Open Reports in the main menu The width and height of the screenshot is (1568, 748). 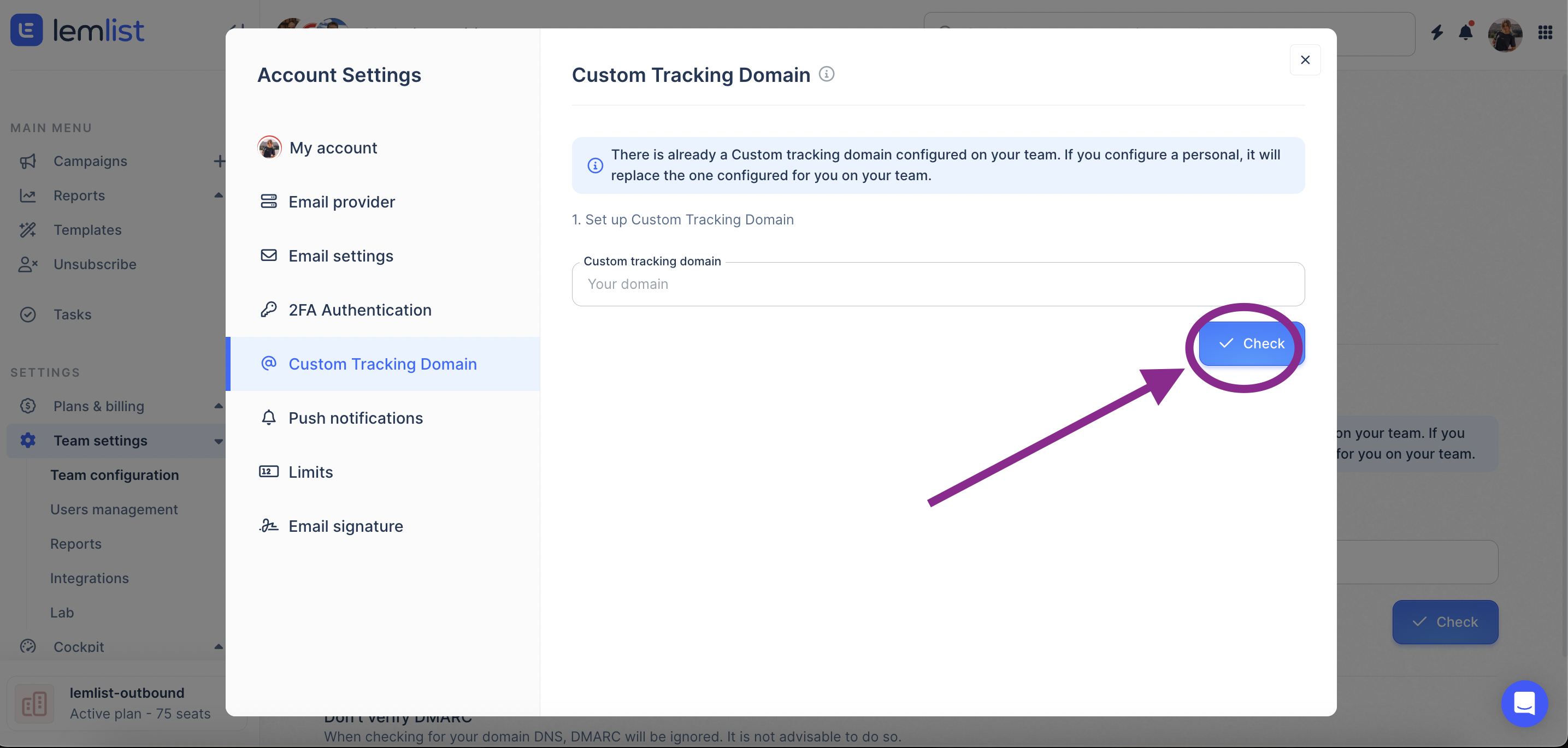point(79,196)
